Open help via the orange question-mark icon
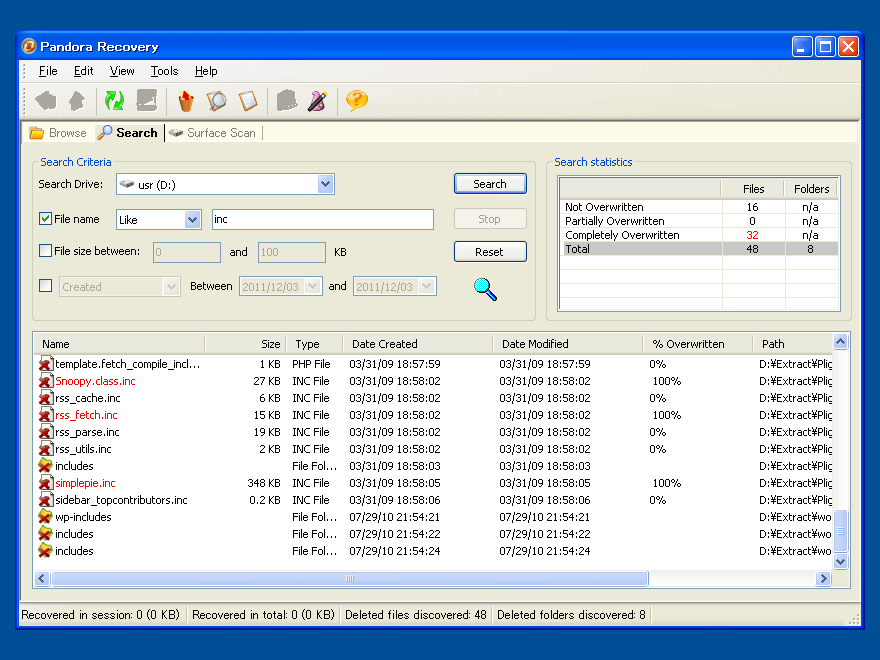 coord(356,101)
